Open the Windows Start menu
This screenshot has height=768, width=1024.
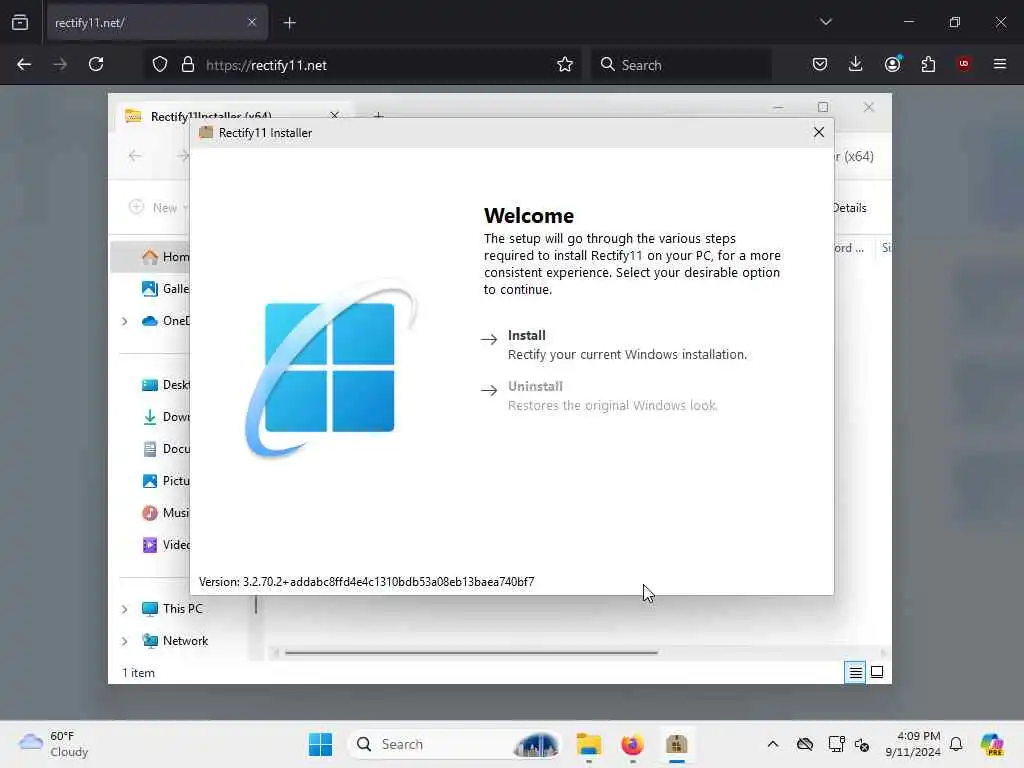click(x=320, y=744)
